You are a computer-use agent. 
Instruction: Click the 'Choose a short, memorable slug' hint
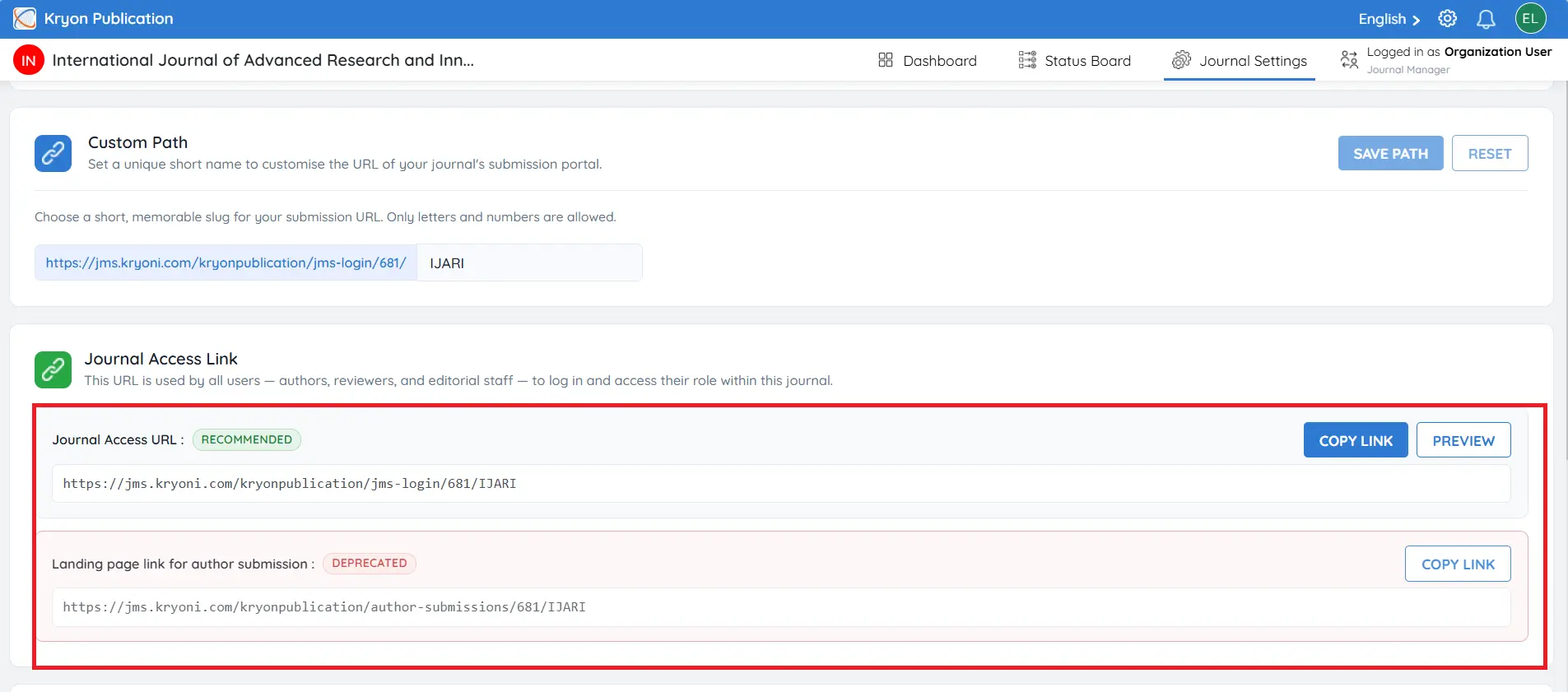[x=325, y=217]
